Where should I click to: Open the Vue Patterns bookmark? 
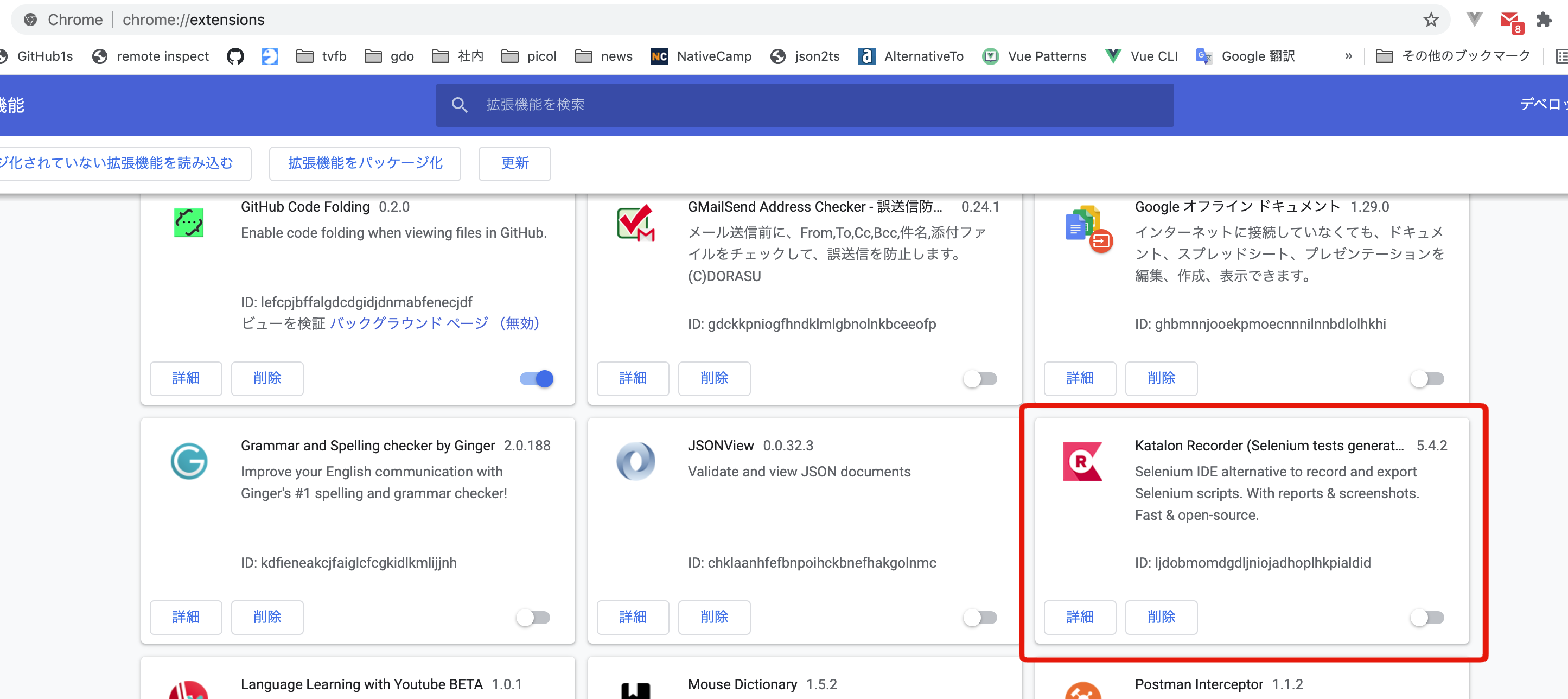click(x=1034, y=56)
